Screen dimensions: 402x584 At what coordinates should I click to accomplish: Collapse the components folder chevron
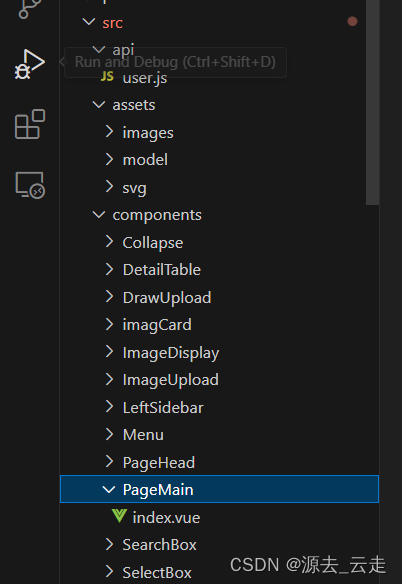coord(99,215)
